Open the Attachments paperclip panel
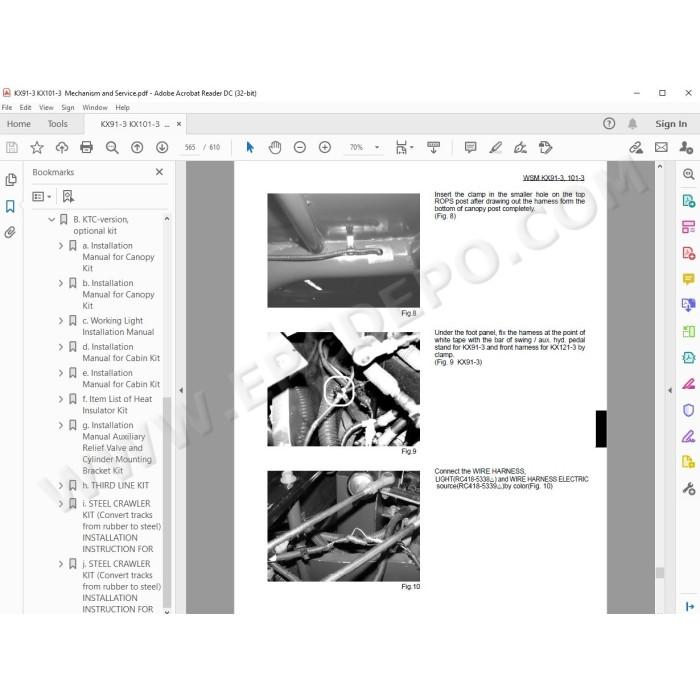Viewport: 700px width, 700px height. pyautogui.click(x=10, y=232)
